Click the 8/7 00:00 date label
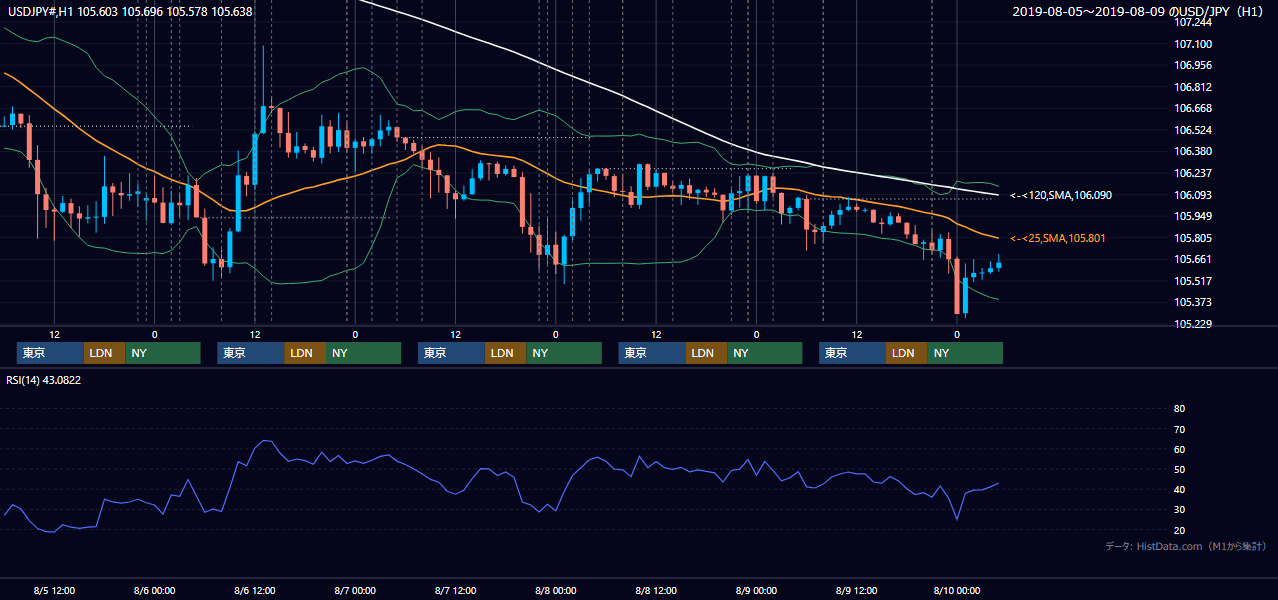This screenshot has height=600, width=1278. pyautogui.click(x=354, y=590)
